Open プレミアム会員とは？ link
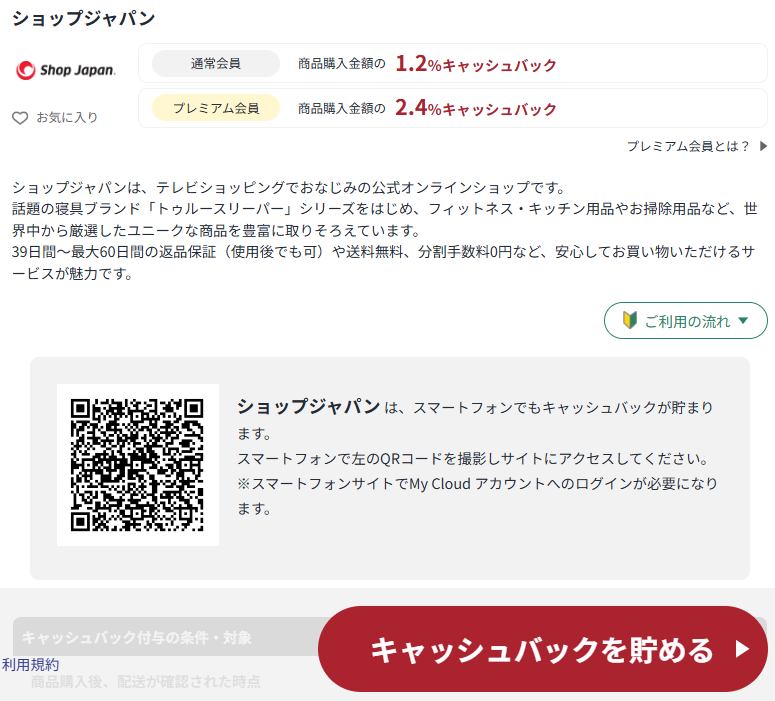 point(688,146)
